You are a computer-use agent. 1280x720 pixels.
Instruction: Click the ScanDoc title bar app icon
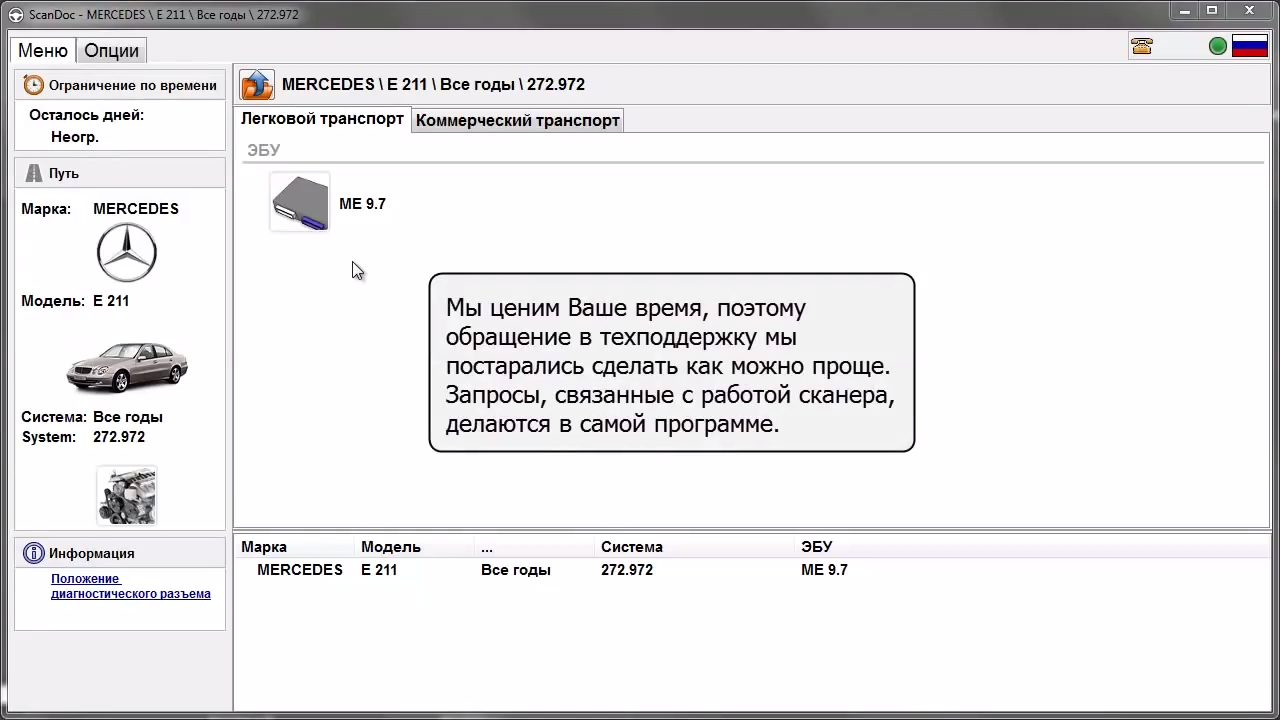click(x=17, y=14)
